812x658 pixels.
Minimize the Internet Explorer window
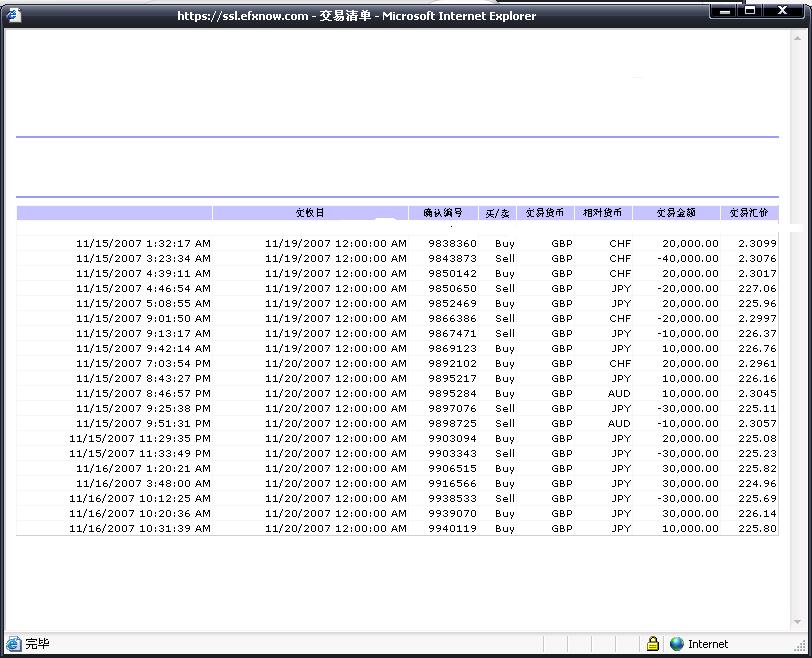[723, 11]
